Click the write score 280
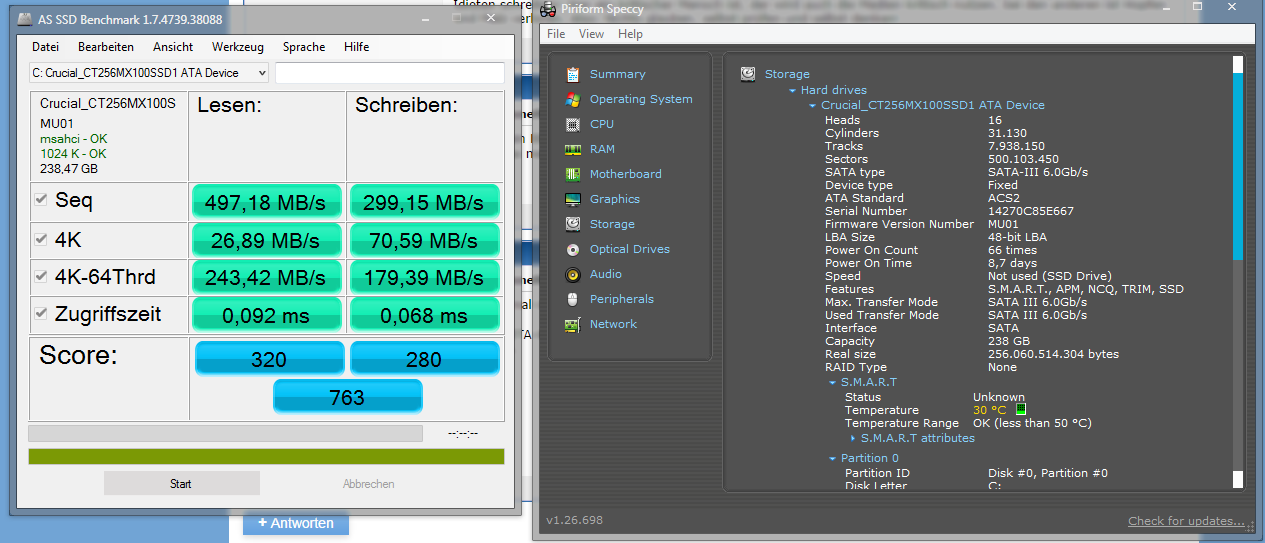 click(424, 359)
